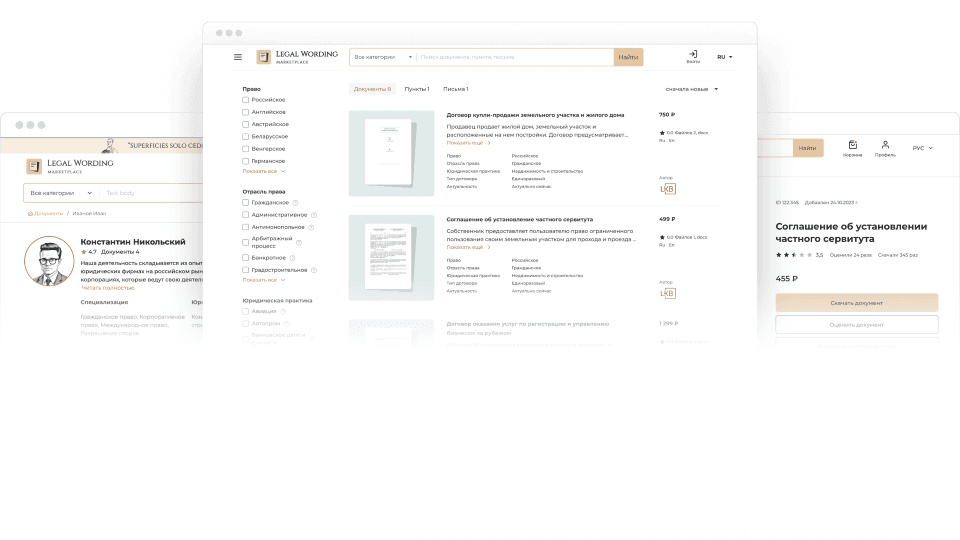Click 'Читать полностью' link in author profile
This screenshot has width=960, height=540.
(106, 287)
